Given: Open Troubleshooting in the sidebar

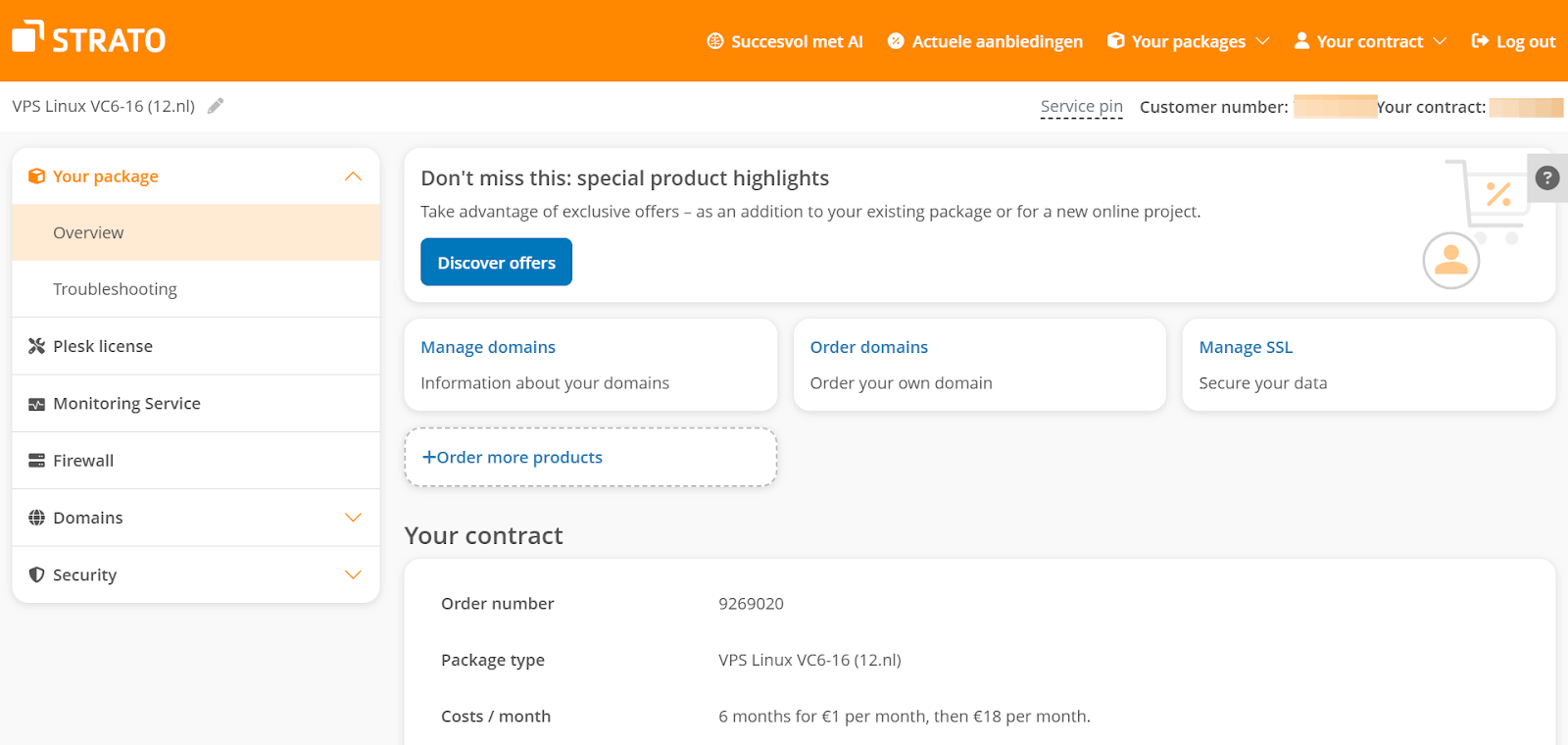Looking at the screenshot, I should coord(115,289).
